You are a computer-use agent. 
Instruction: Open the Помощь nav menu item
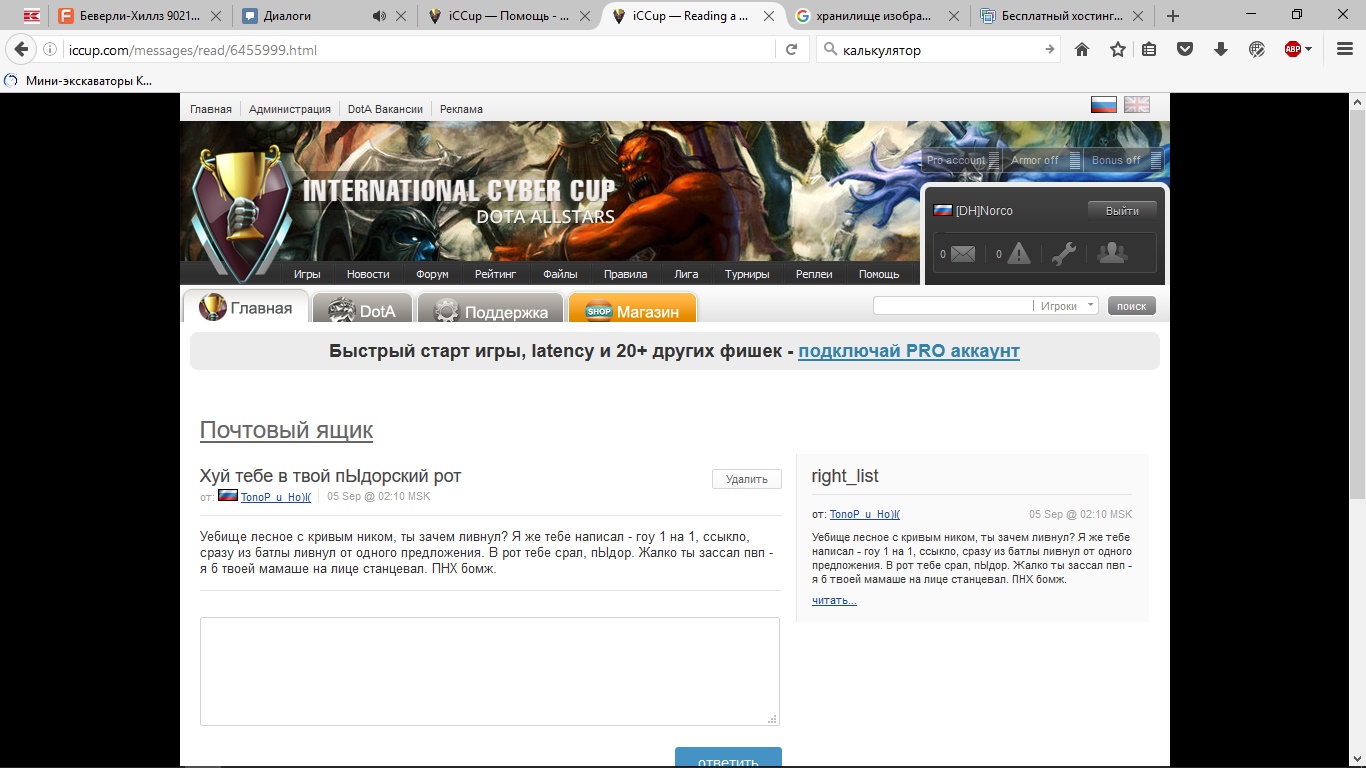tap(879, 274)
